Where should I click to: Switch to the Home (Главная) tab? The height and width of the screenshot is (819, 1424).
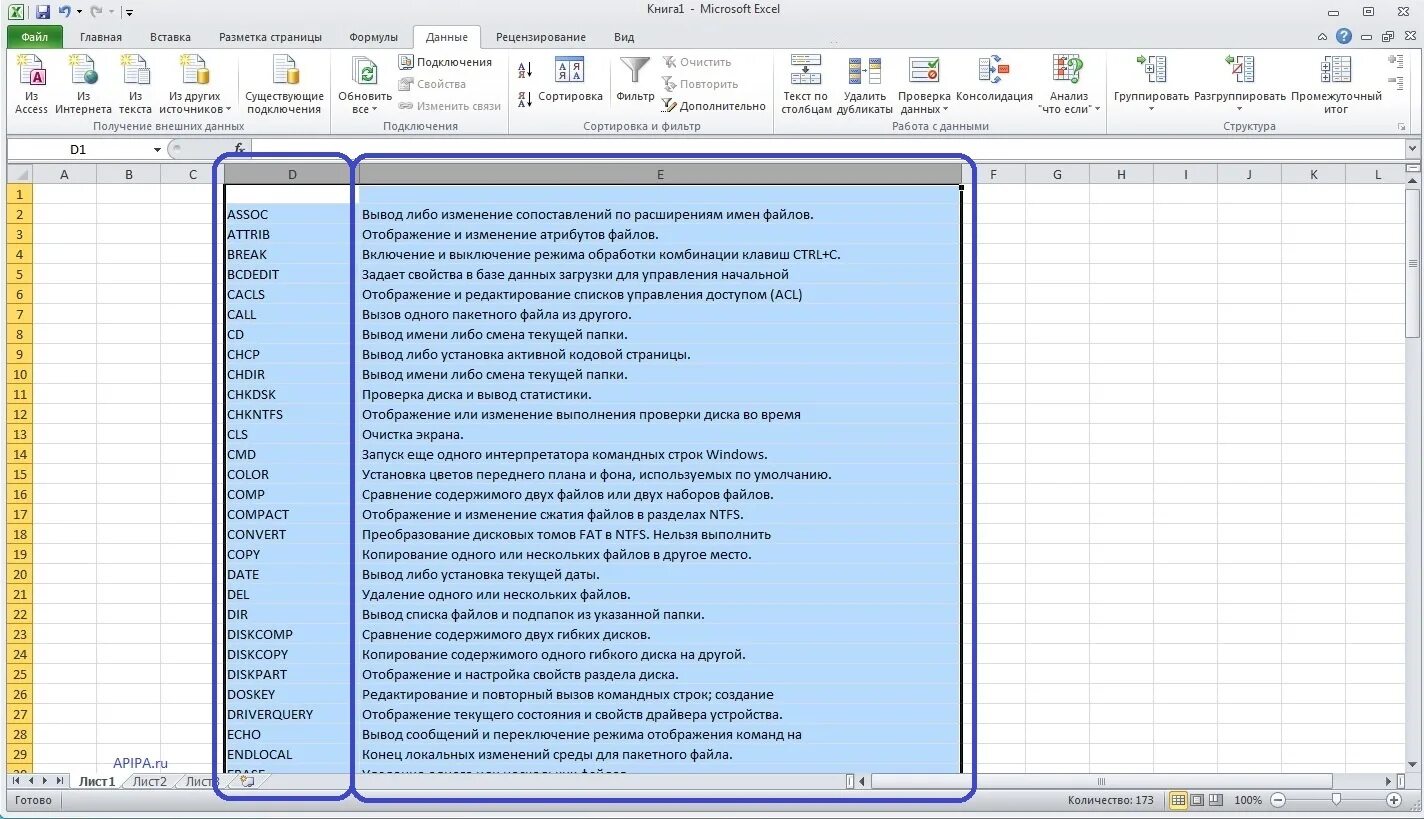tap(101, 37)
